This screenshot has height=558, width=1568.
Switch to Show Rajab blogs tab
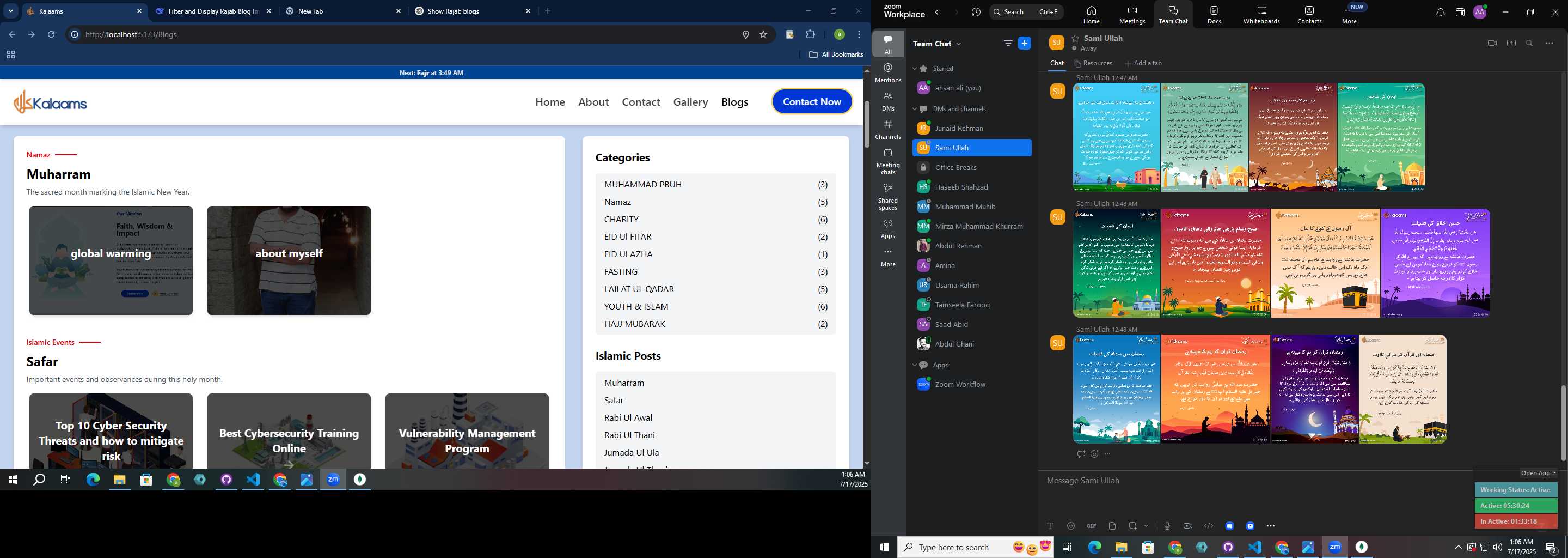474,11
